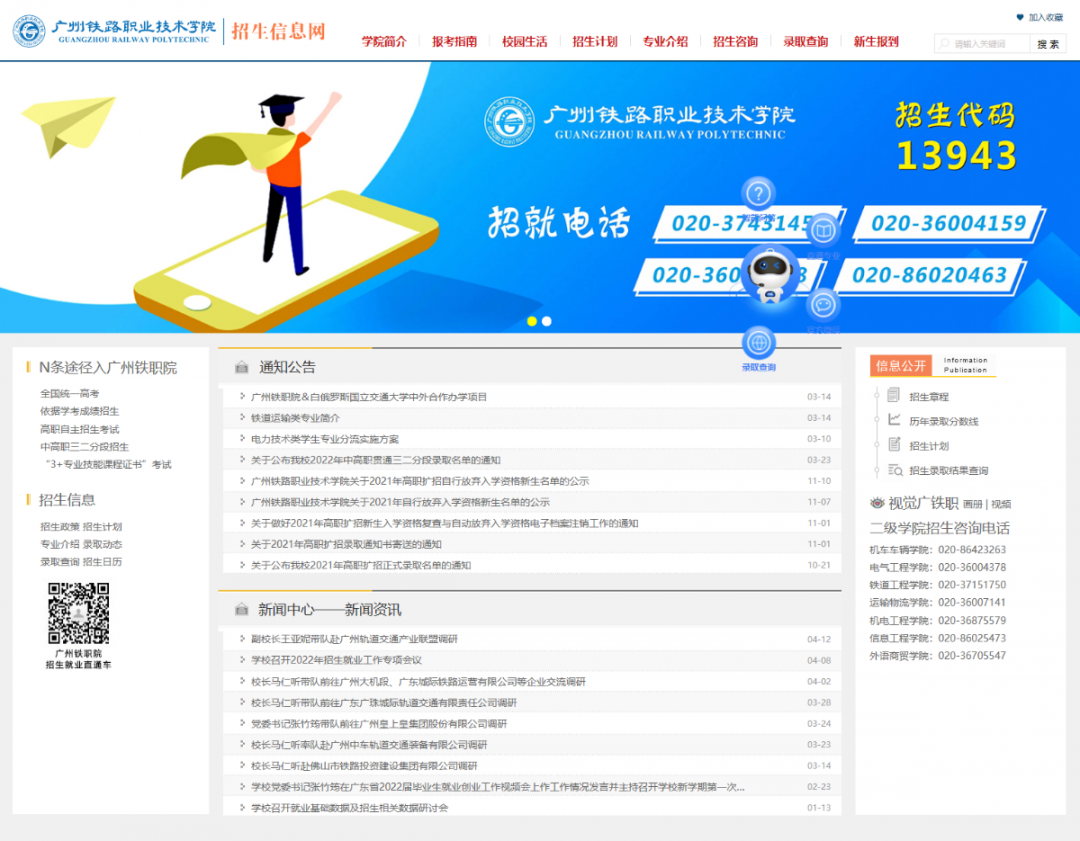Click the 招生计划 edit-note icon
Screen dimensions: 1080x841
[x=895, y=444]
